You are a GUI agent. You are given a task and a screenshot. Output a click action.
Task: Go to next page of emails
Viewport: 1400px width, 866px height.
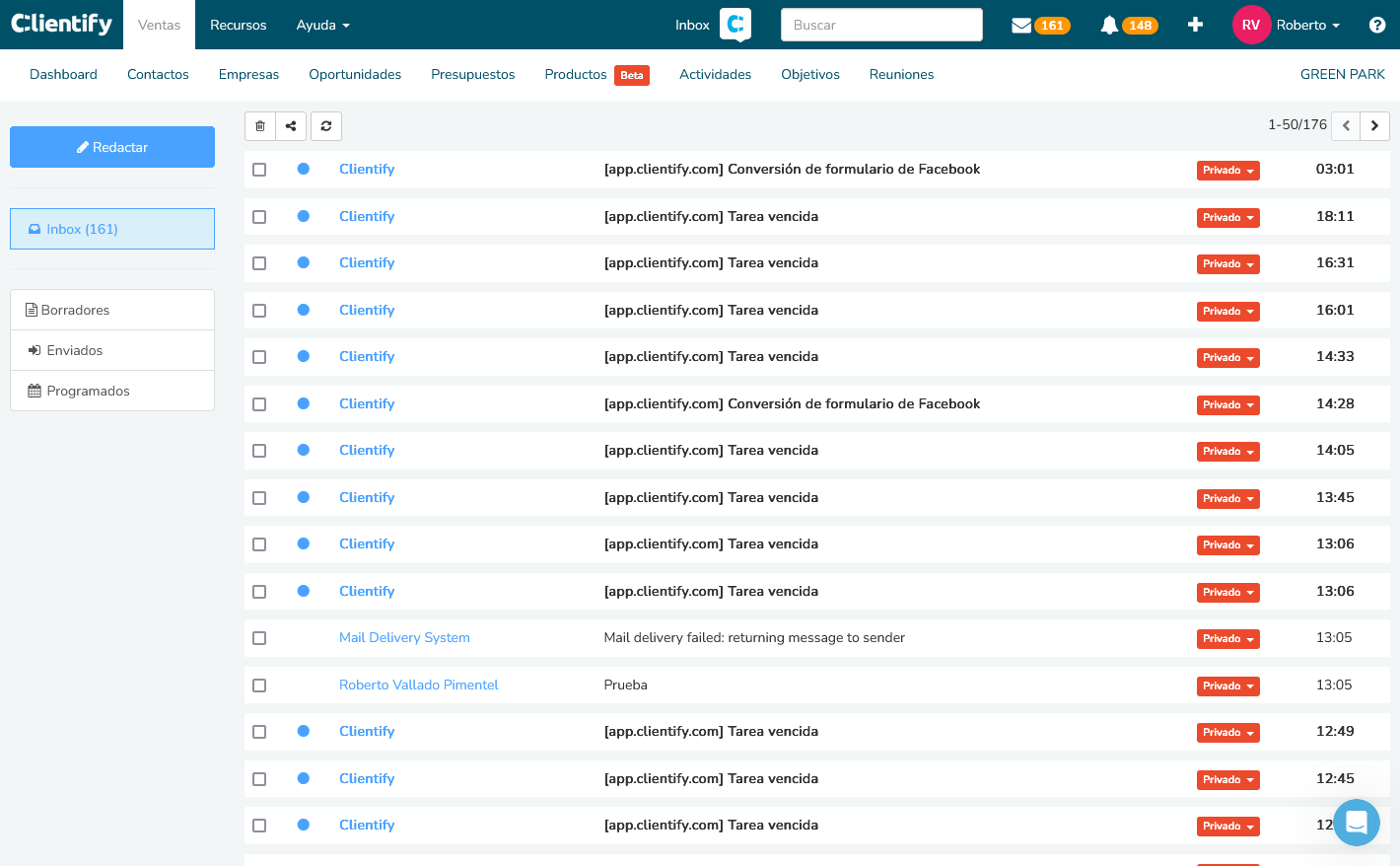1374,126
